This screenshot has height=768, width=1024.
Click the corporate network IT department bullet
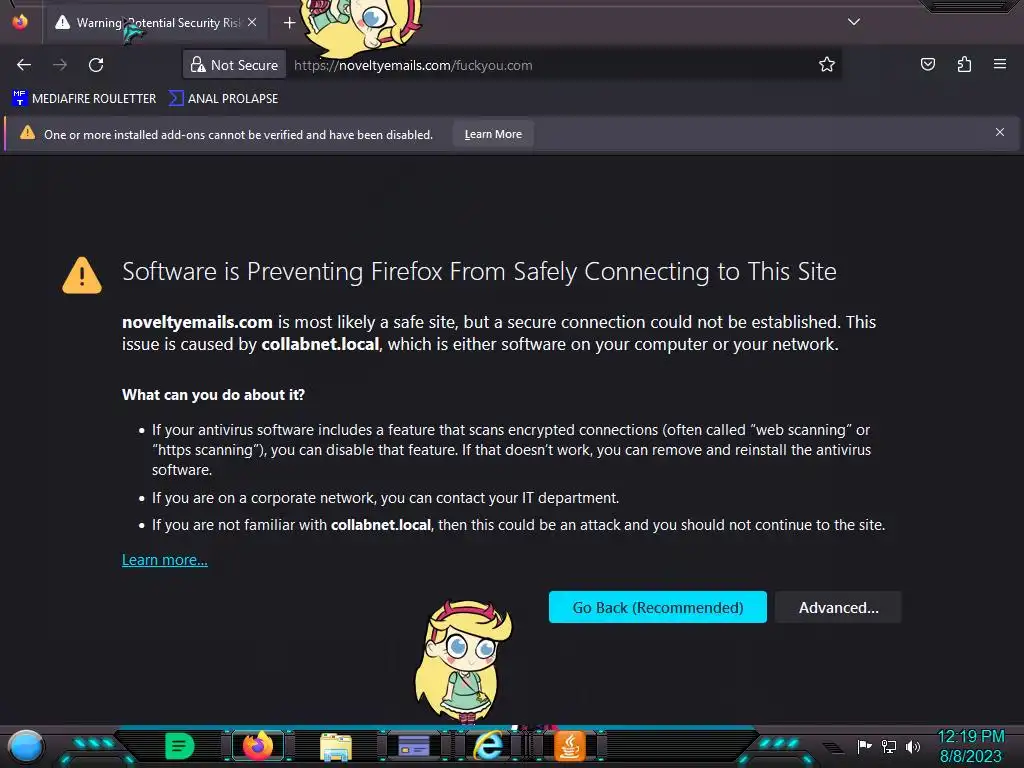[x=385, y=498]
